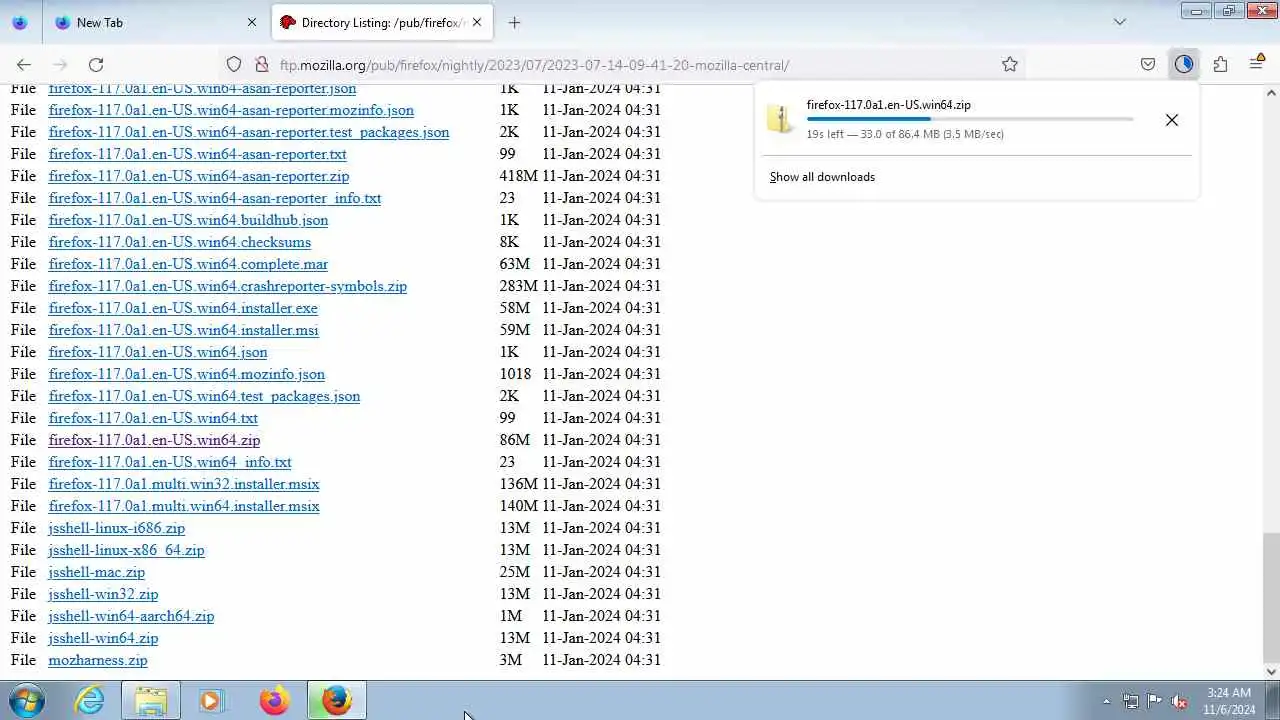Open the Extensions puzzle icon
This screenshot has height=720, width=1280.
[1220, 64]
